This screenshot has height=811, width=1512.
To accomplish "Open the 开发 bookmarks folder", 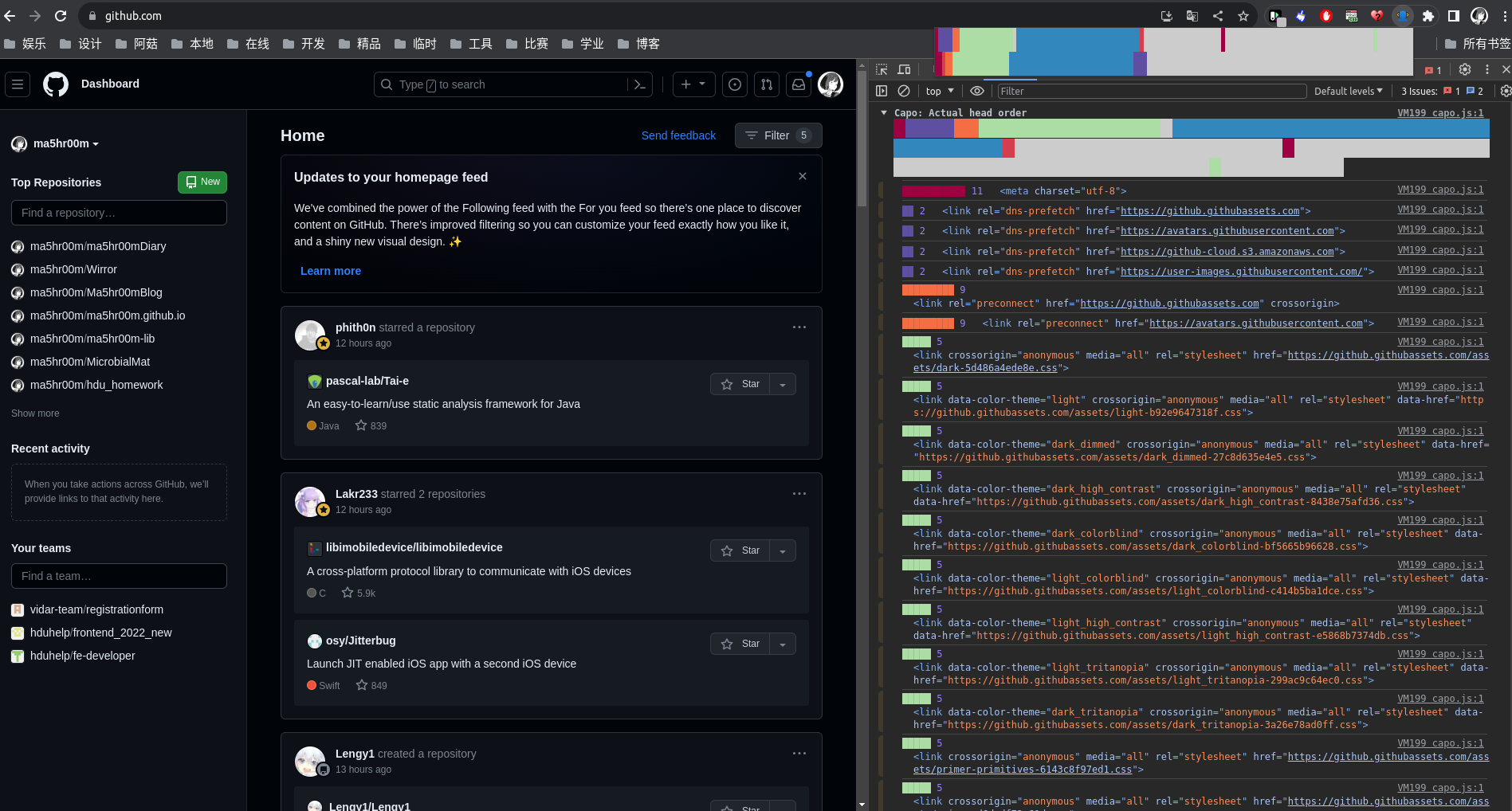I will point(304,44).
